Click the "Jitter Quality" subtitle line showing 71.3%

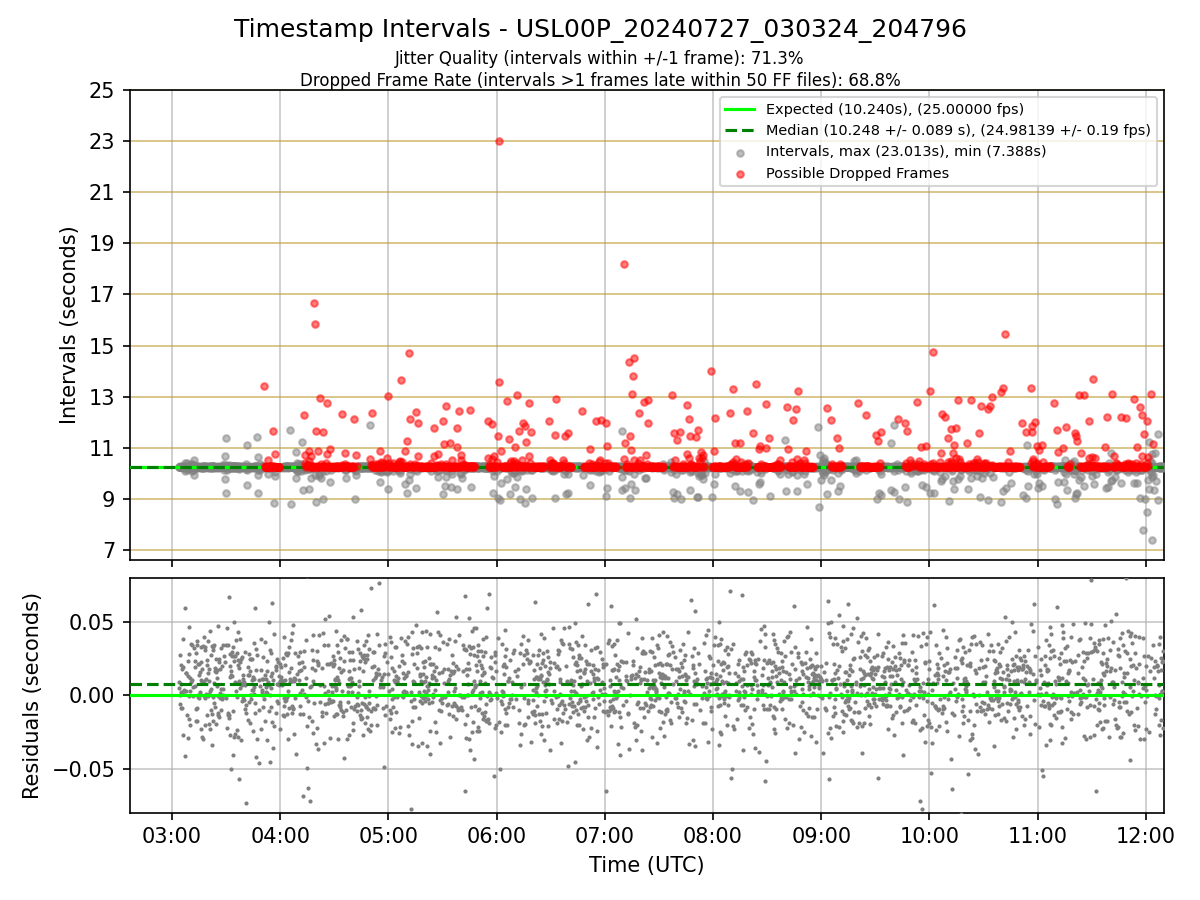pos(599,59)
